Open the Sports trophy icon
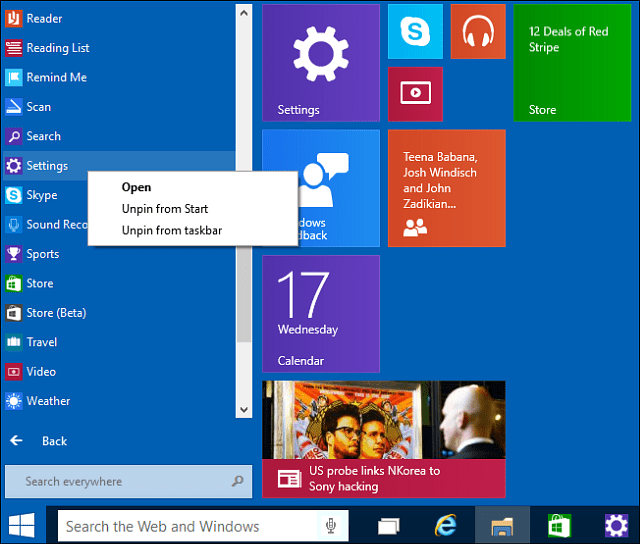The image size is (640, 544). [x=13, y=254]
